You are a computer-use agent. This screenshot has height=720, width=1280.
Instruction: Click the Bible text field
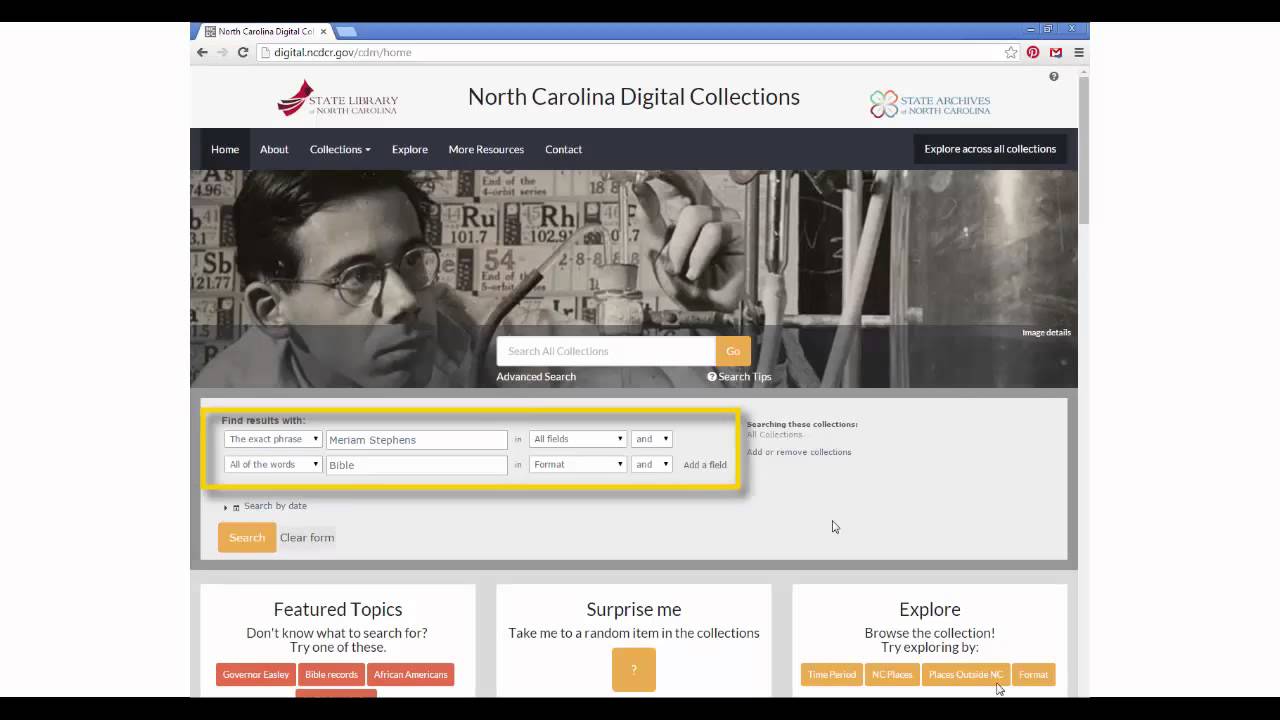(x=417, y=465)
